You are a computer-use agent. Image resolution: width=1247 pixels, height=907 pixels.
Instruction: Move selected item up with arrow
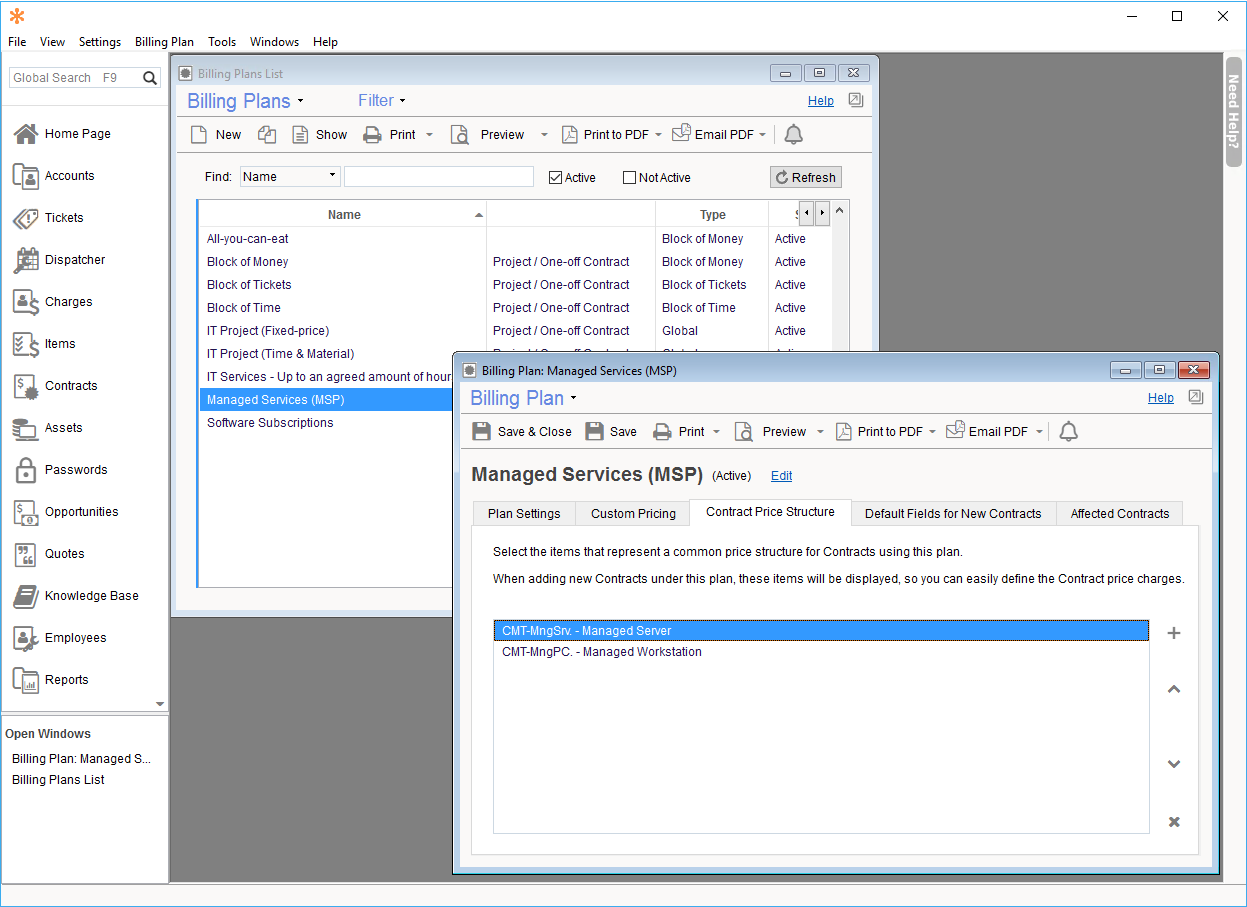[x=1174, y=689]
